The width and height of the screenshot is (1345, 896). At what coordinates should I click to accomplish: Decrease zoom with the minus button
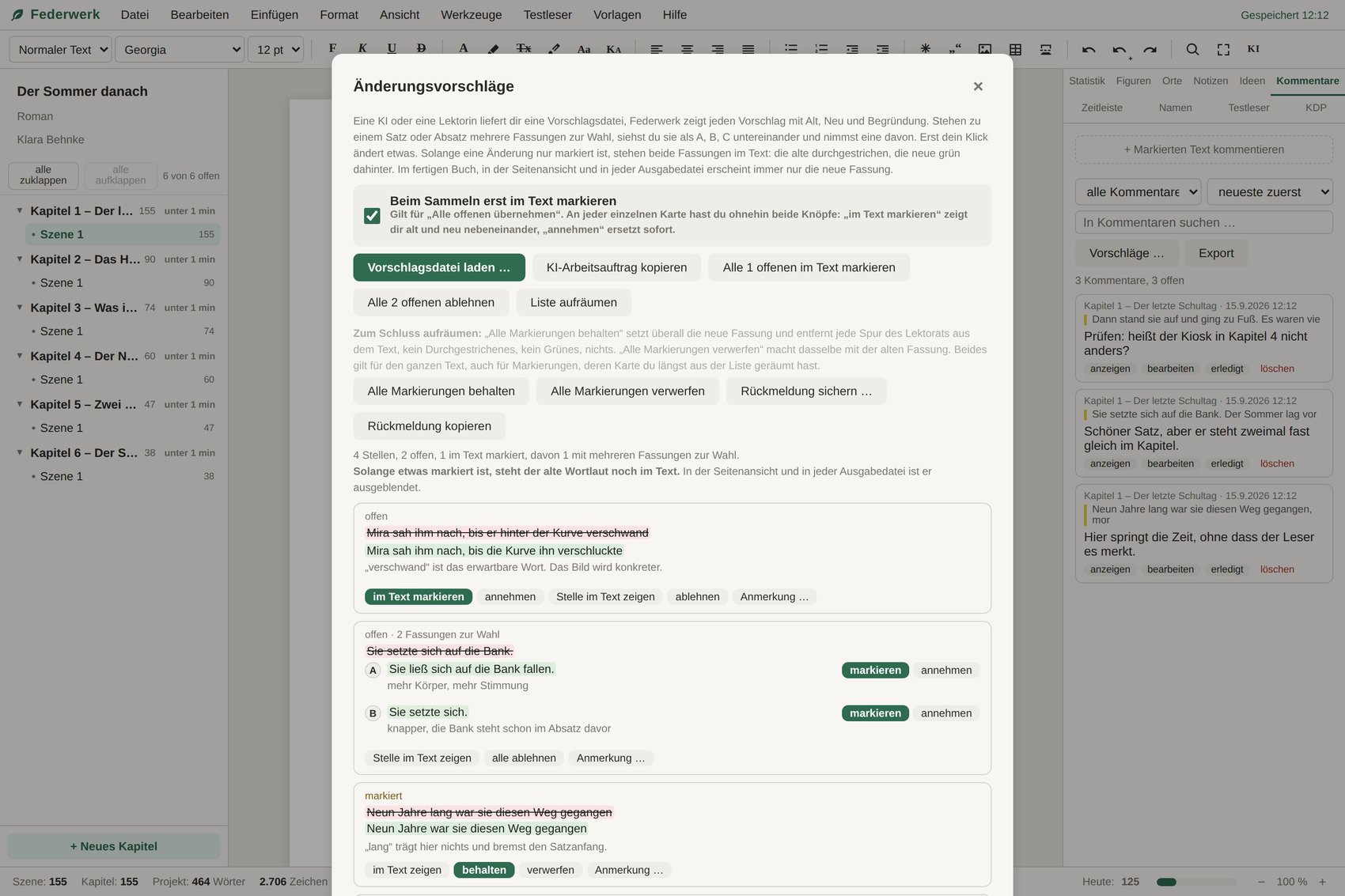tap(1261, 881)
